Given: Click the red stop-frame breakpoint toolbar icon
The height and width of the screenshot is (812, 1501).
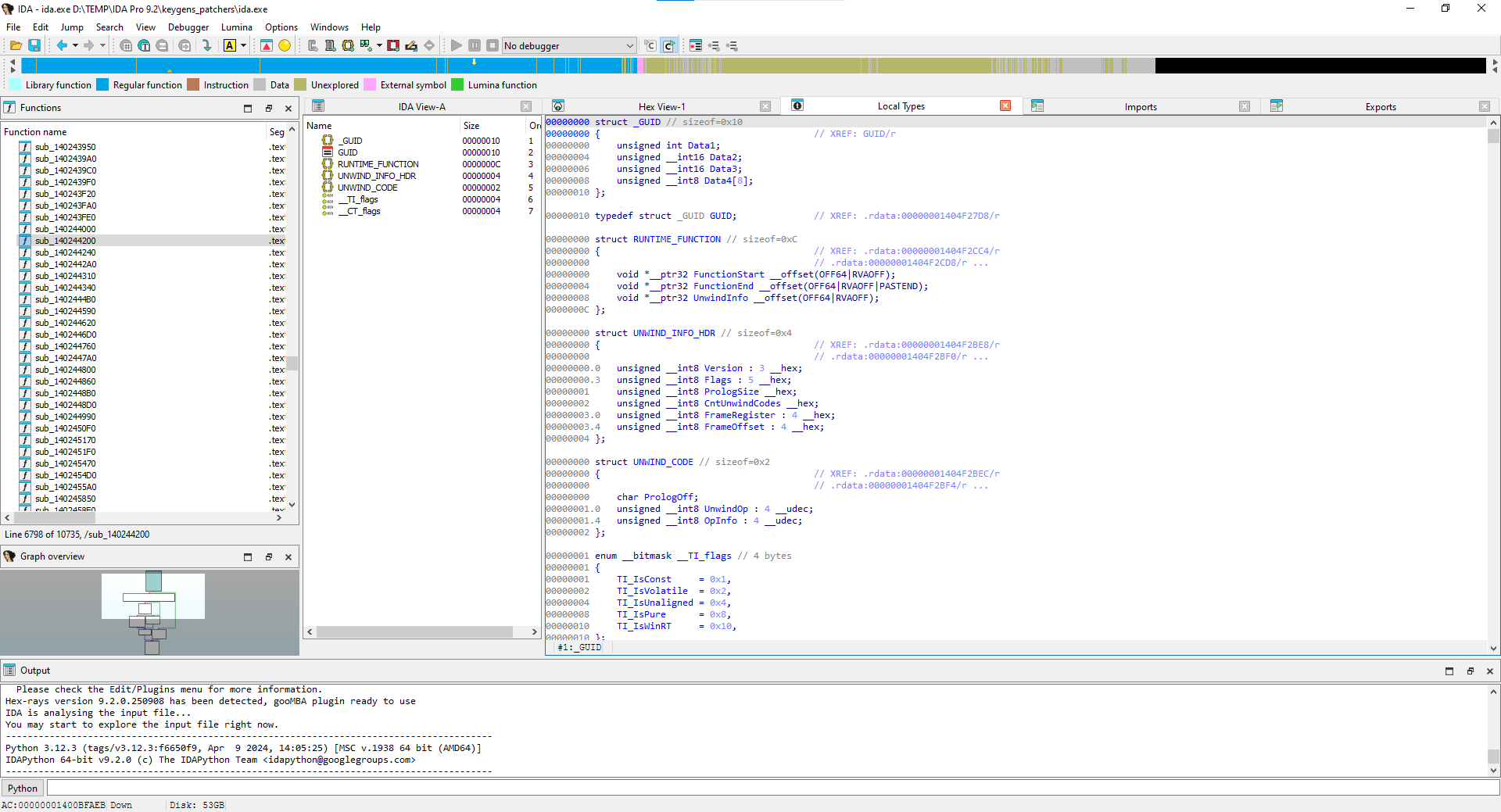Looking at the screenshot, I should point(393,46).
